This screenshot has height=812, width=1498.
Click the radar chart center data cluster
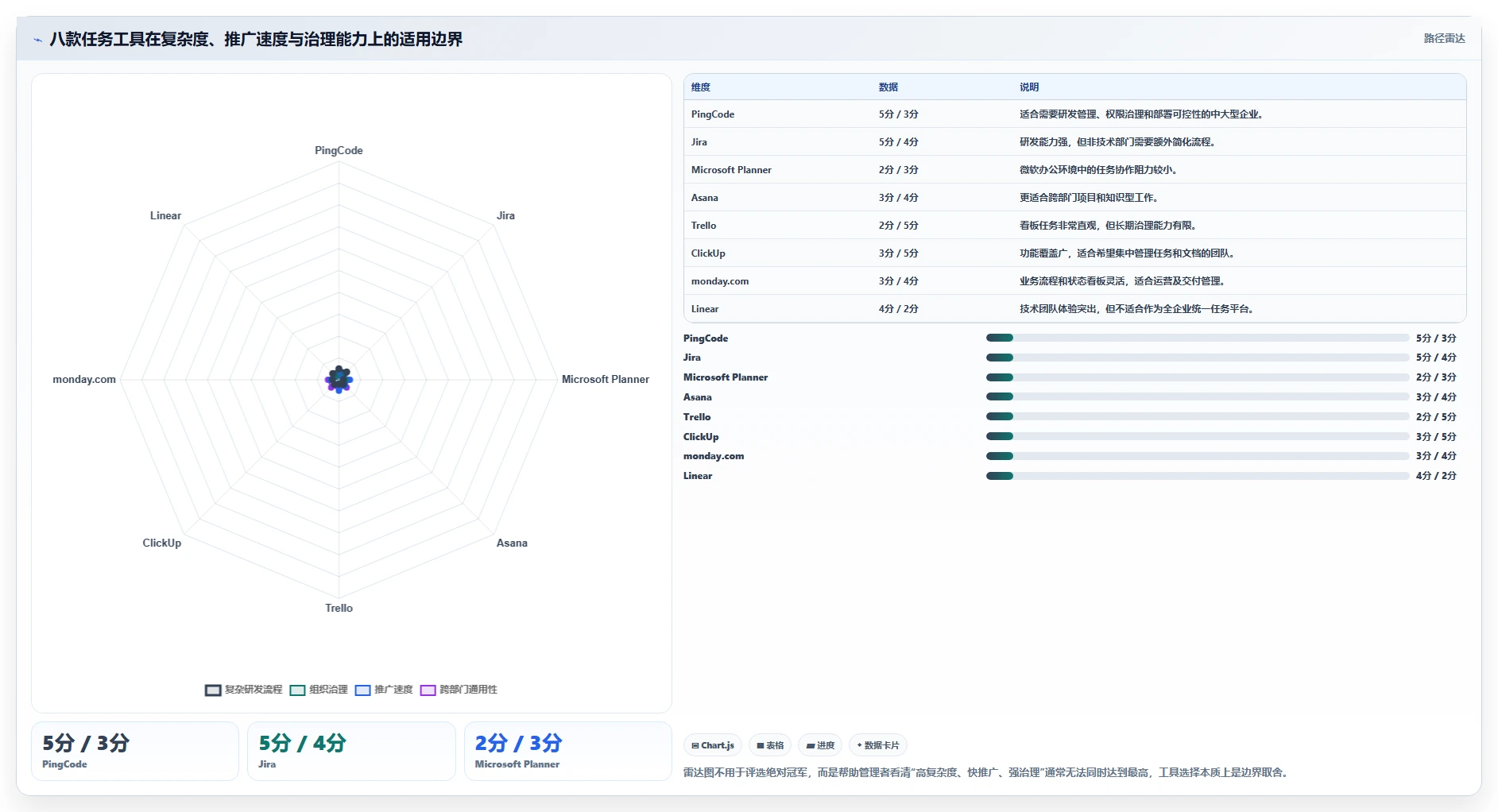pyautogui.click(x=339, y=379)
